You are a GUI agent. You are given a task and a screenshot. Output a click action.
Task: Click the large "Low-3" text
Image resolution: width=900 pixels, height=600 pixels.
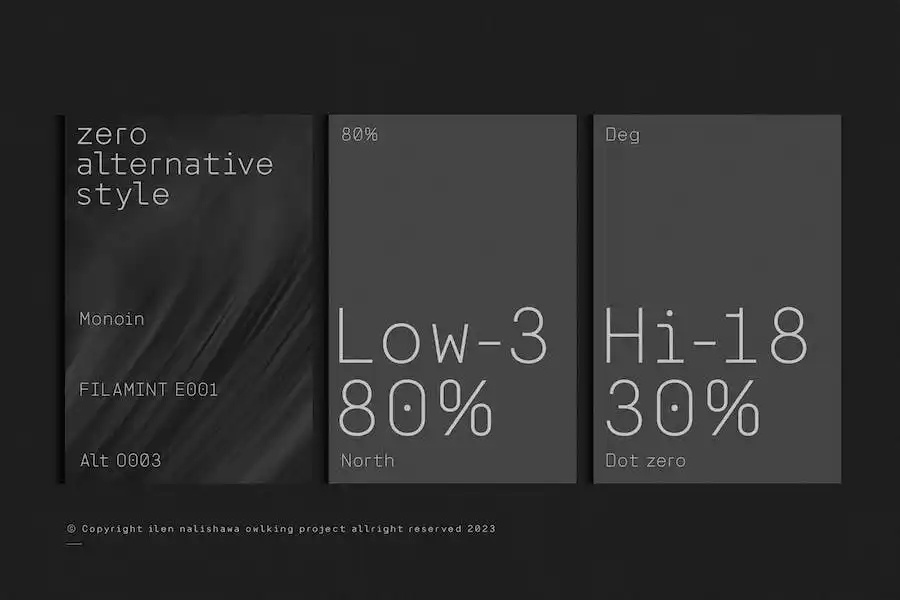[442, 336]
